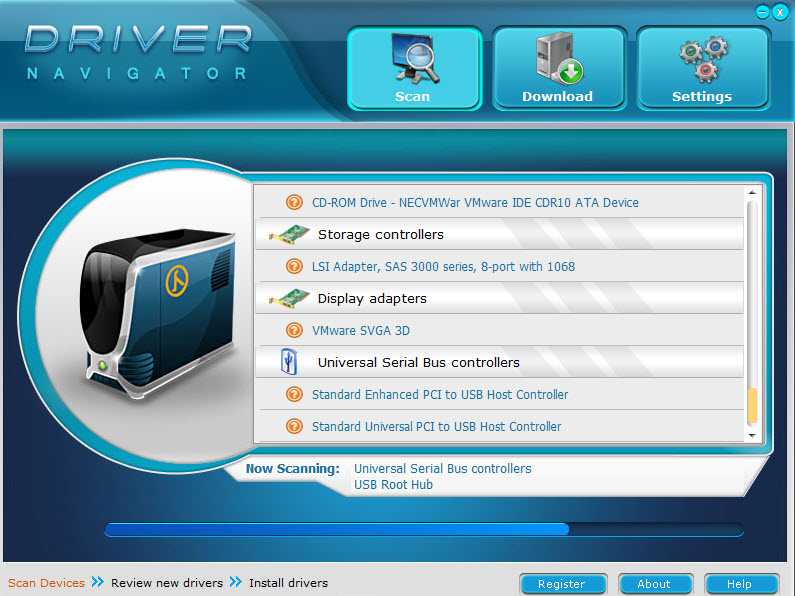
Task: Close the Driver Navigator window
Action: tap(780, 12)
